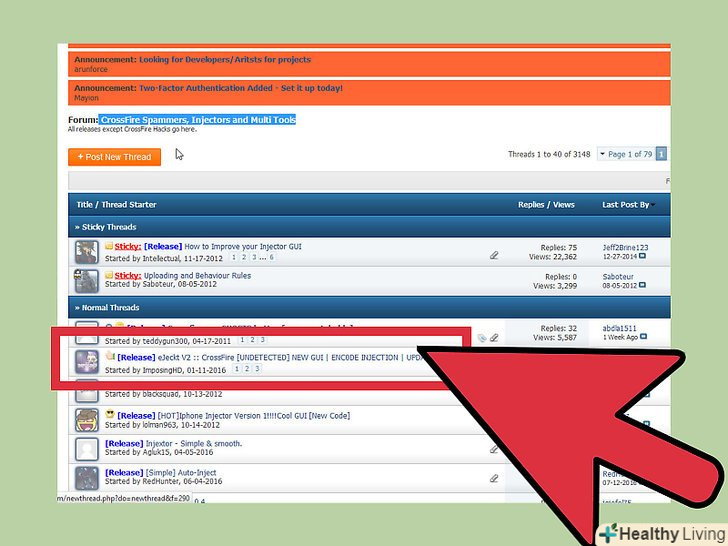Open sticky Uploading and Behaviour Rules
Viewport: 728px width, 546px height.
point(197,275)
